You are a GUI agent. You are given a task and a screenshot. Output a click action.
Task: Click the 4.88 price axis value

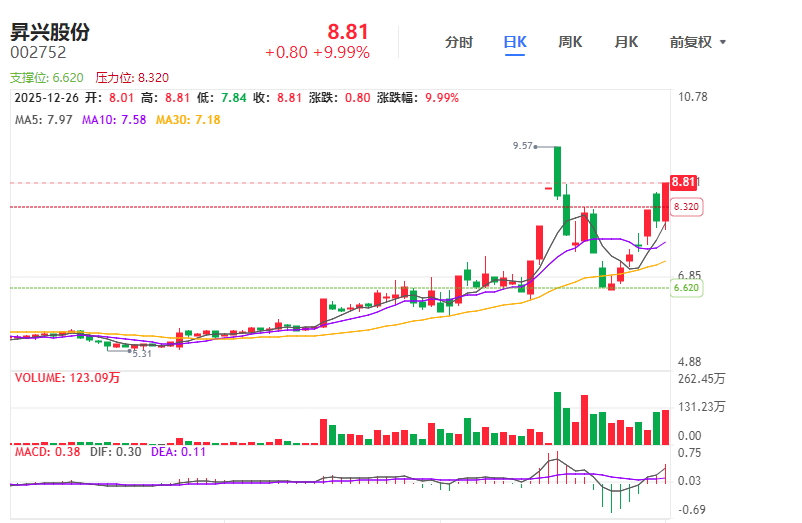pos(689,362)
